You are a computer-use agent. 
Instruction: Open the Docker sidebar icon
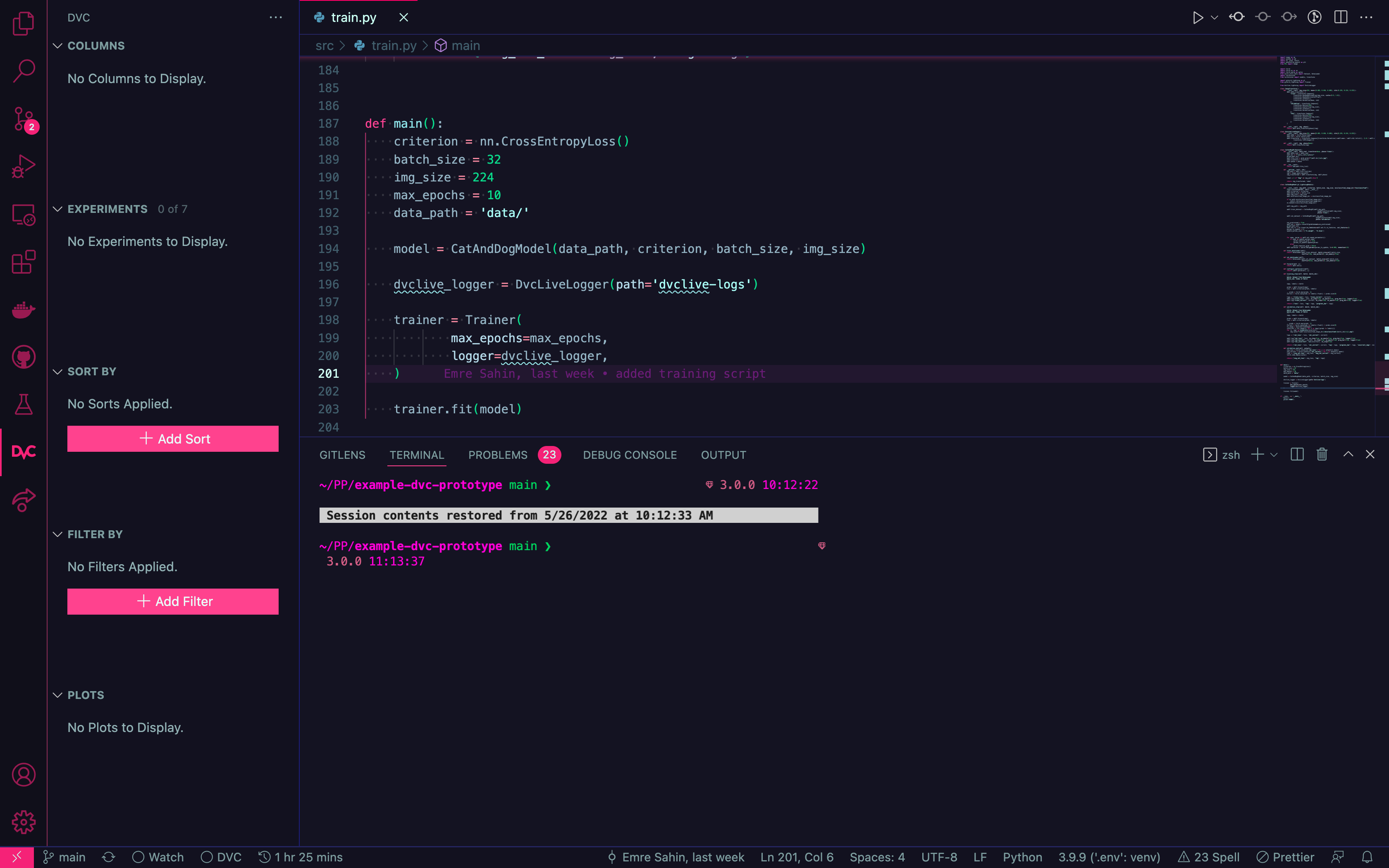pyautogui.click(x=24, y=310)
